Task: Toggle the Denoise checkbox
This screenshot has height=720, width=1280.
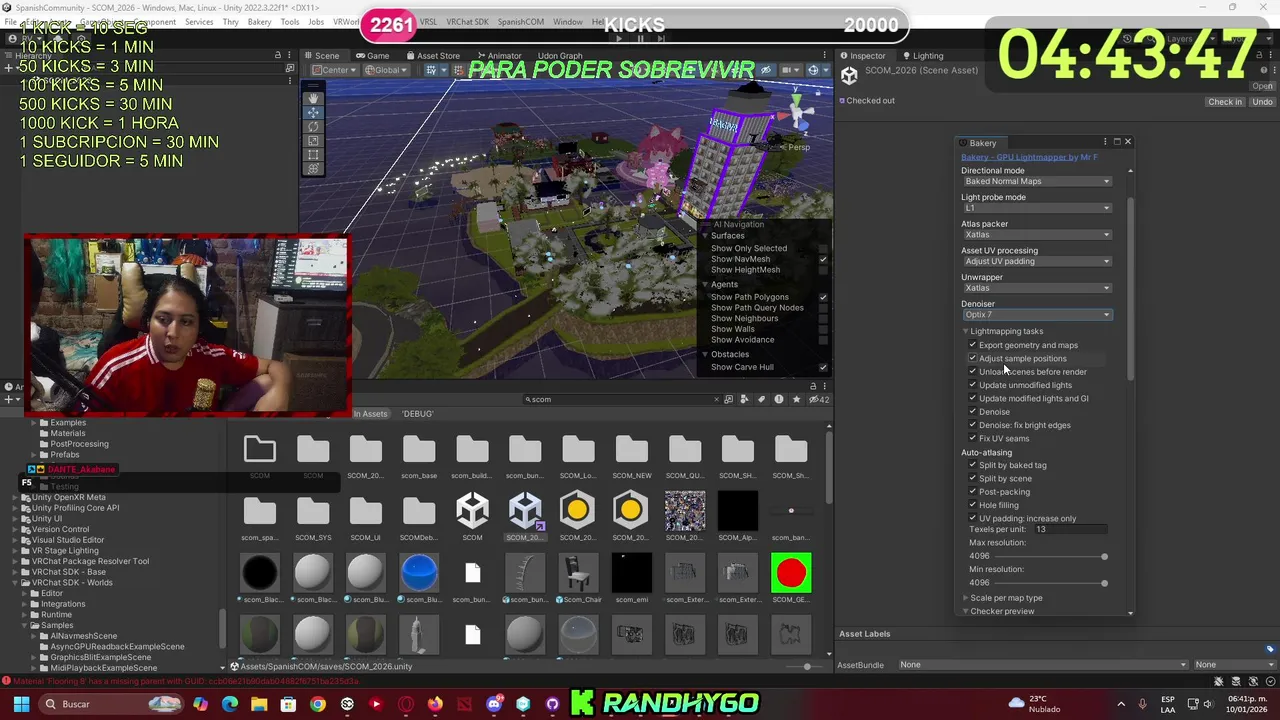Action: (x=972, y=411)
